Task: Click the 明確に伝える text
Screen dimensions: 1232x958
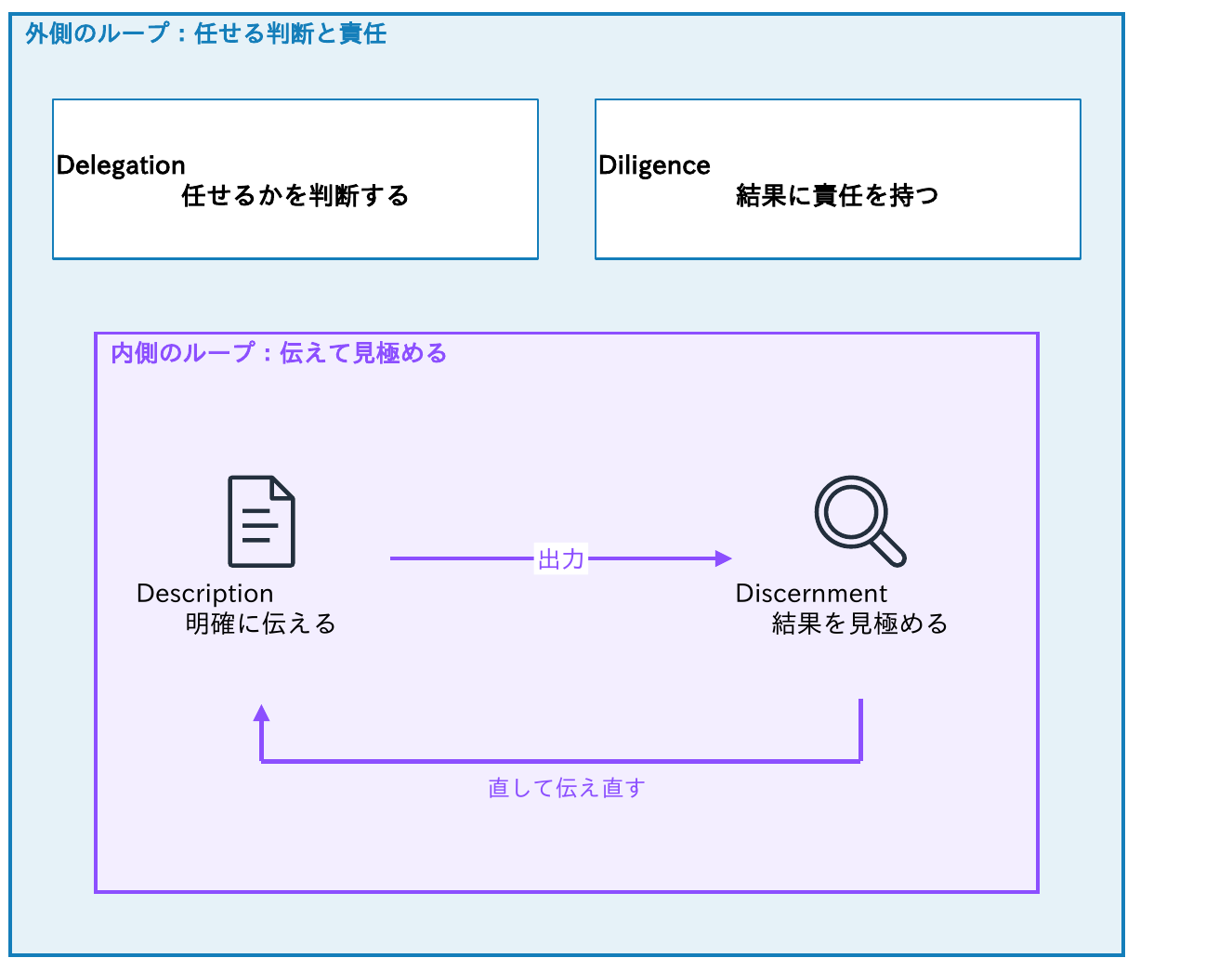Action: (261, 623)
